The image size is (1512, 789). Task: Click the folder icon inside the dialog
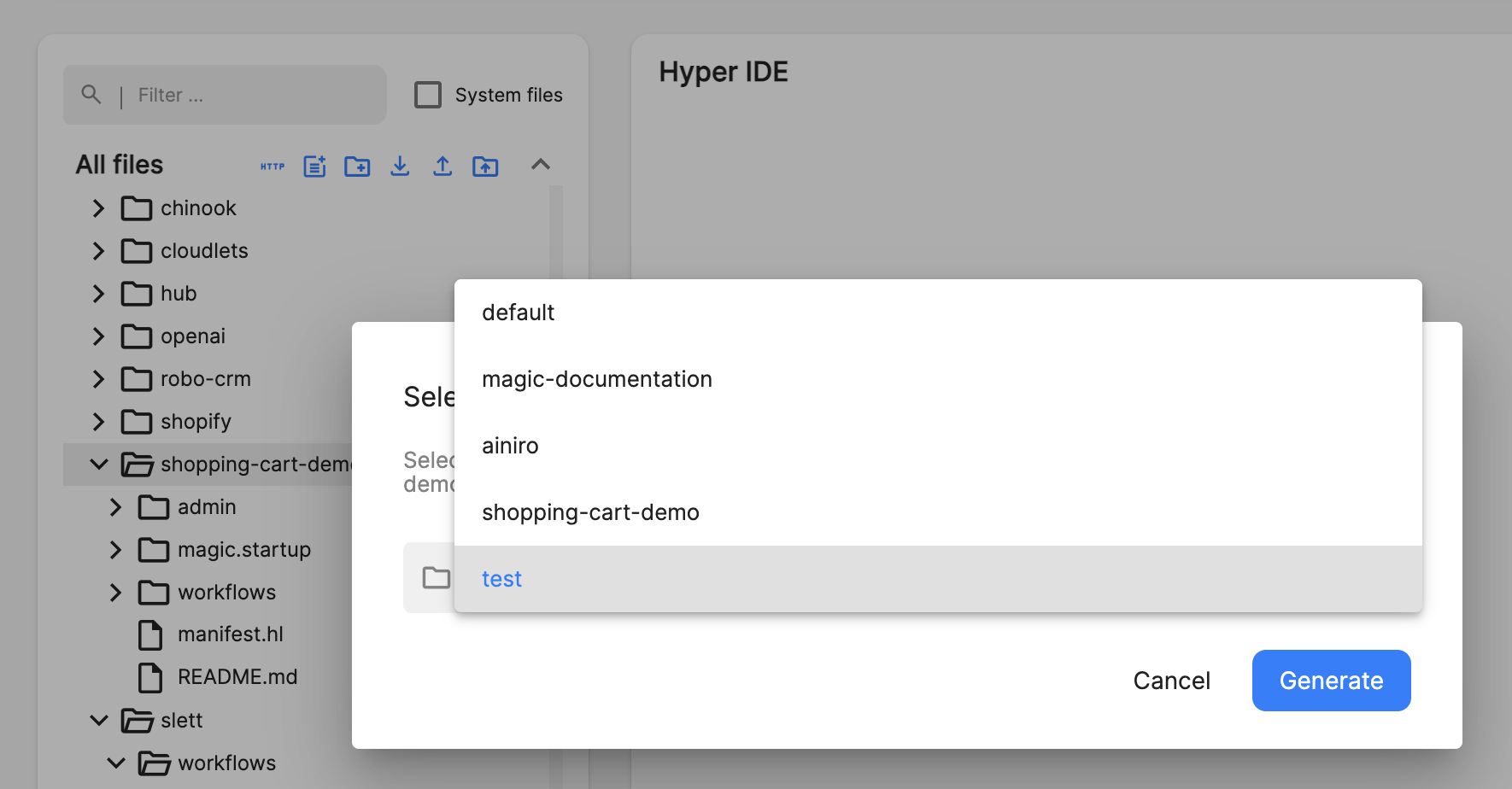point(436,577)
